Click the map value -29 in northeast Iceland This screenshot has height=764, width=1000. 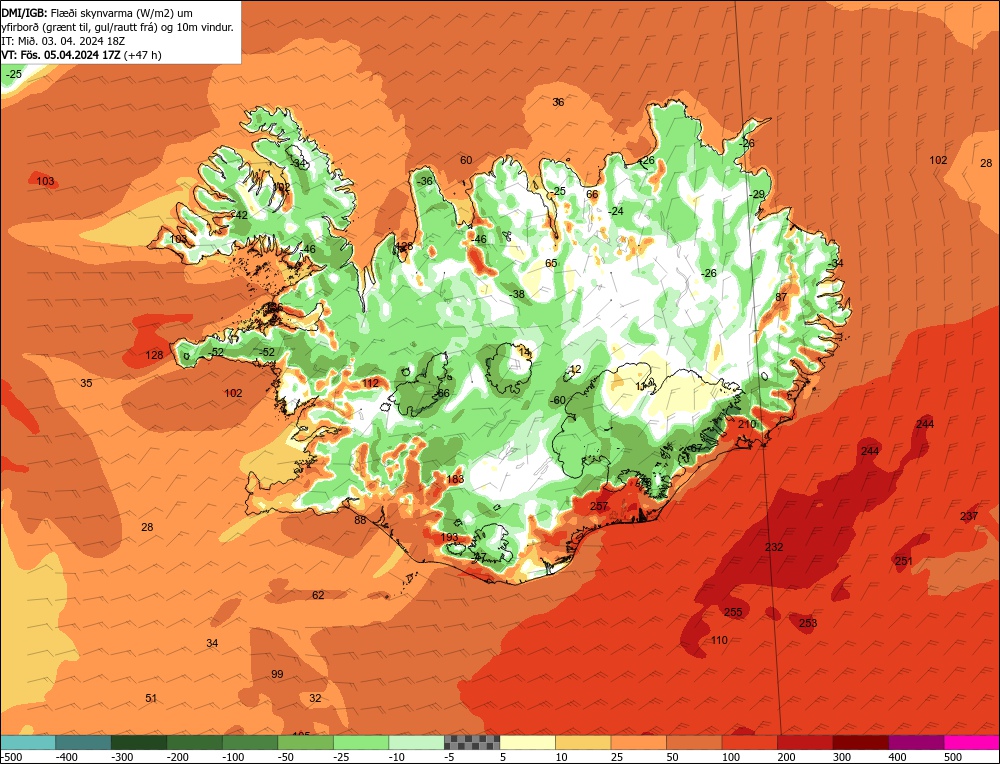756,195
